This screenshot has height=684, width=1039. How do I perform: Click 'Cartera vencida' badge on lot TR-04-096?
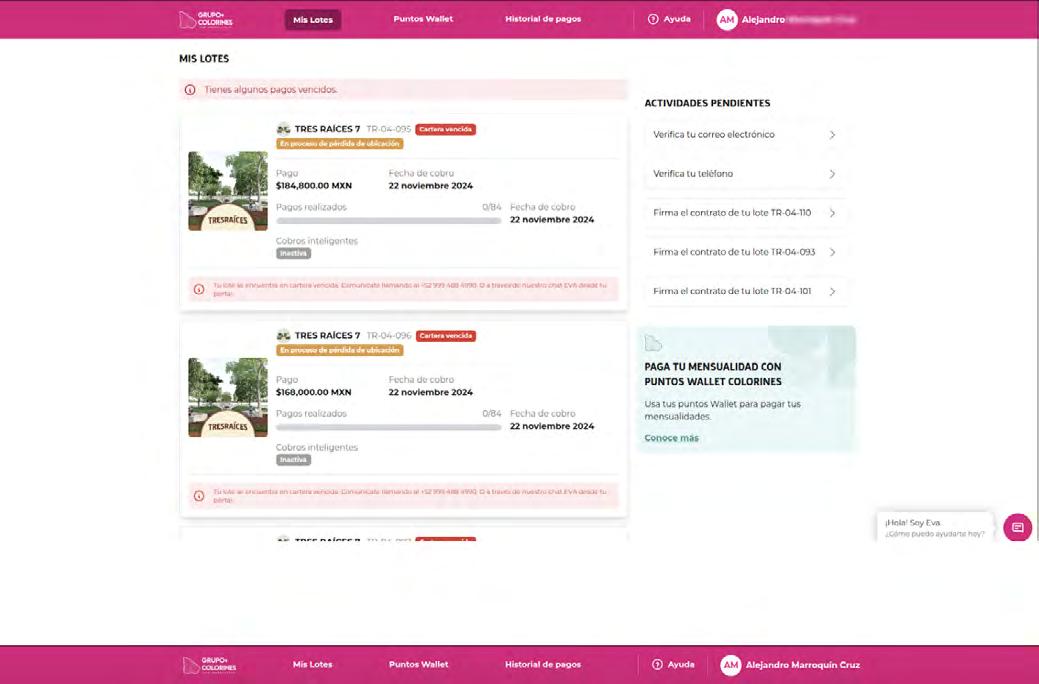[445, 336]
